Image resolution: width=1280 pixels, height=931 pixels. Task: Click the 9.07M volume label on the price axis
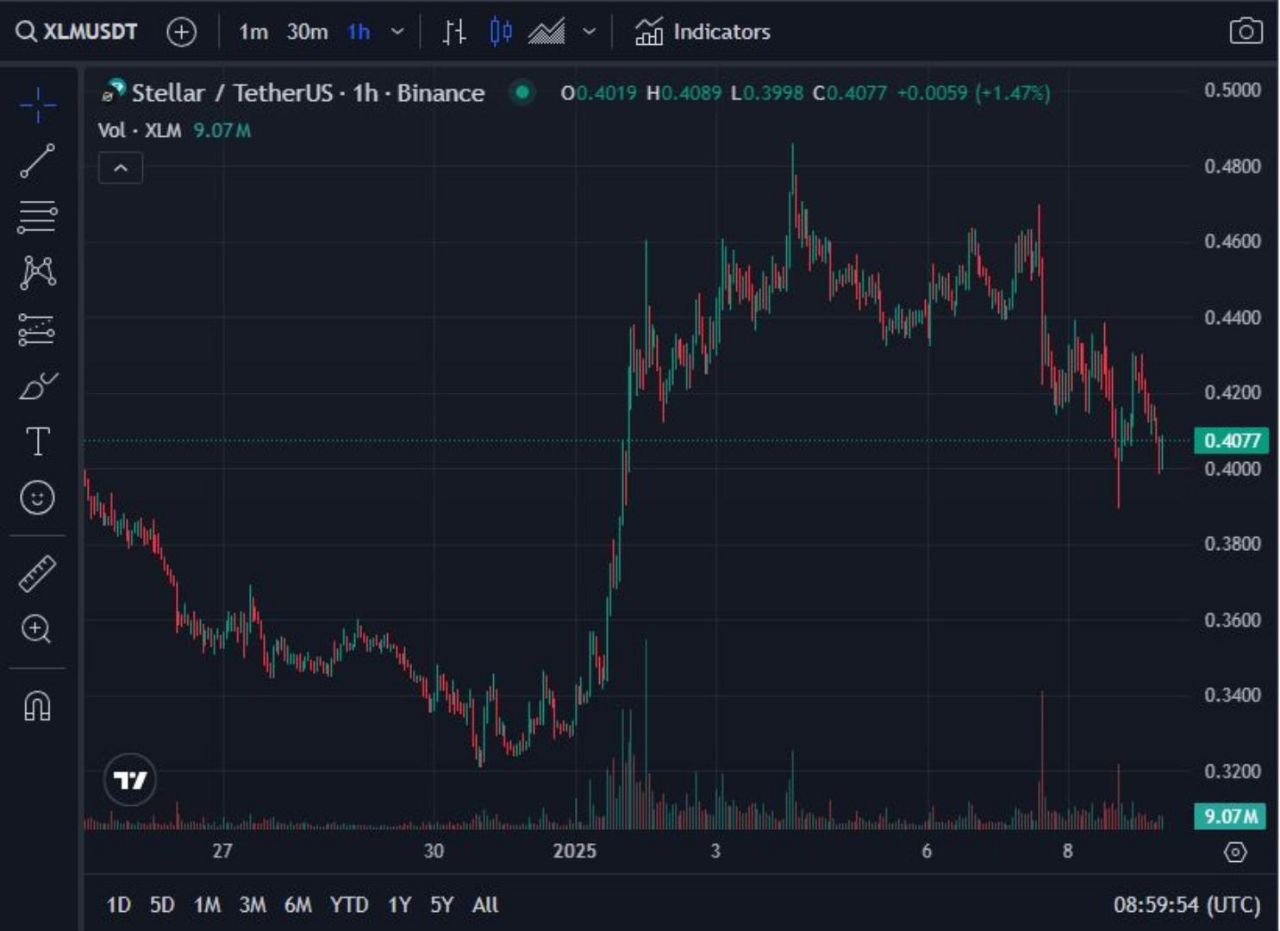pos(1230,816)
